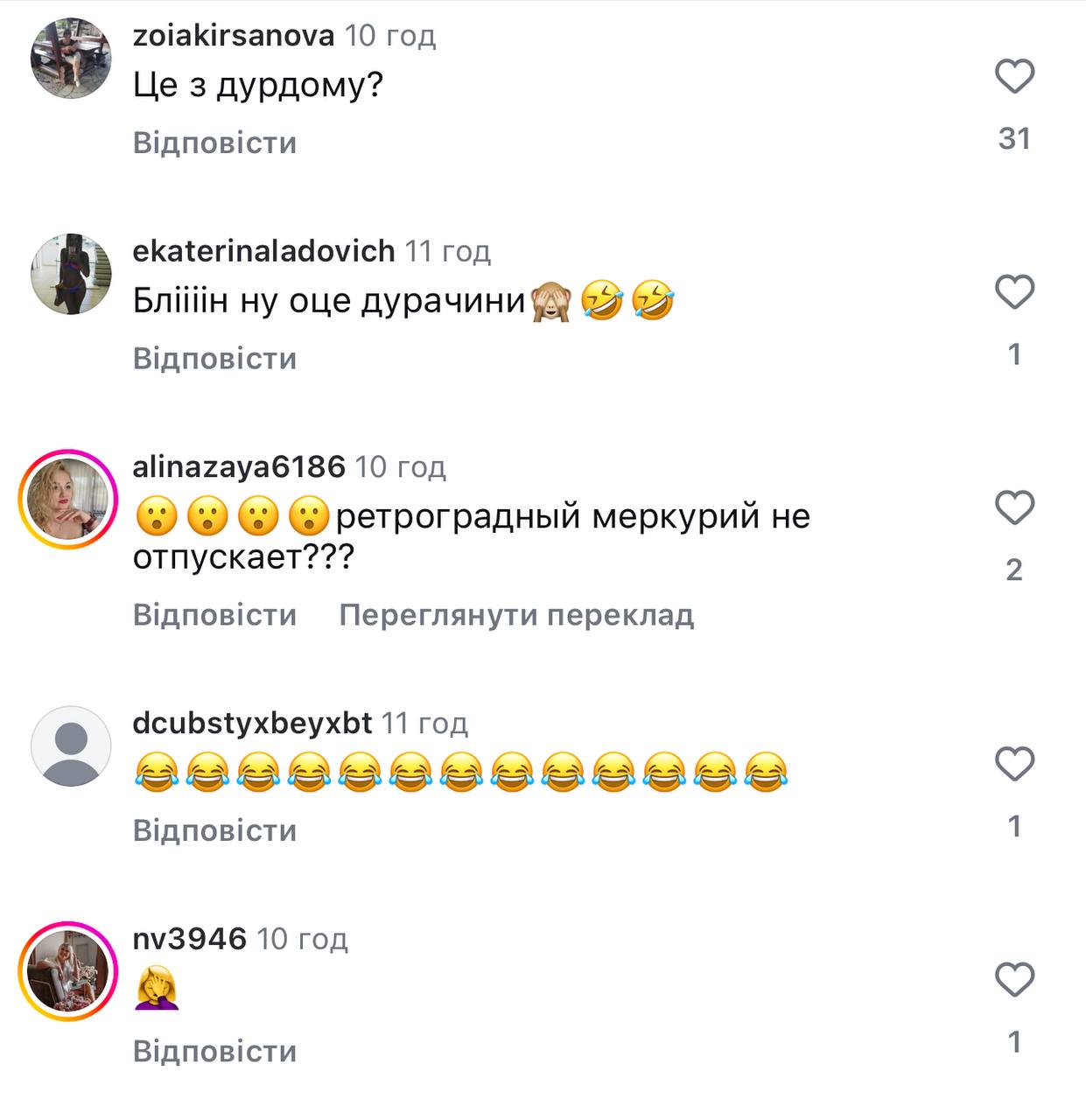1086x1120 pixels.
Task: Open alinazaya6186 username link
Action: coord(239,466)
